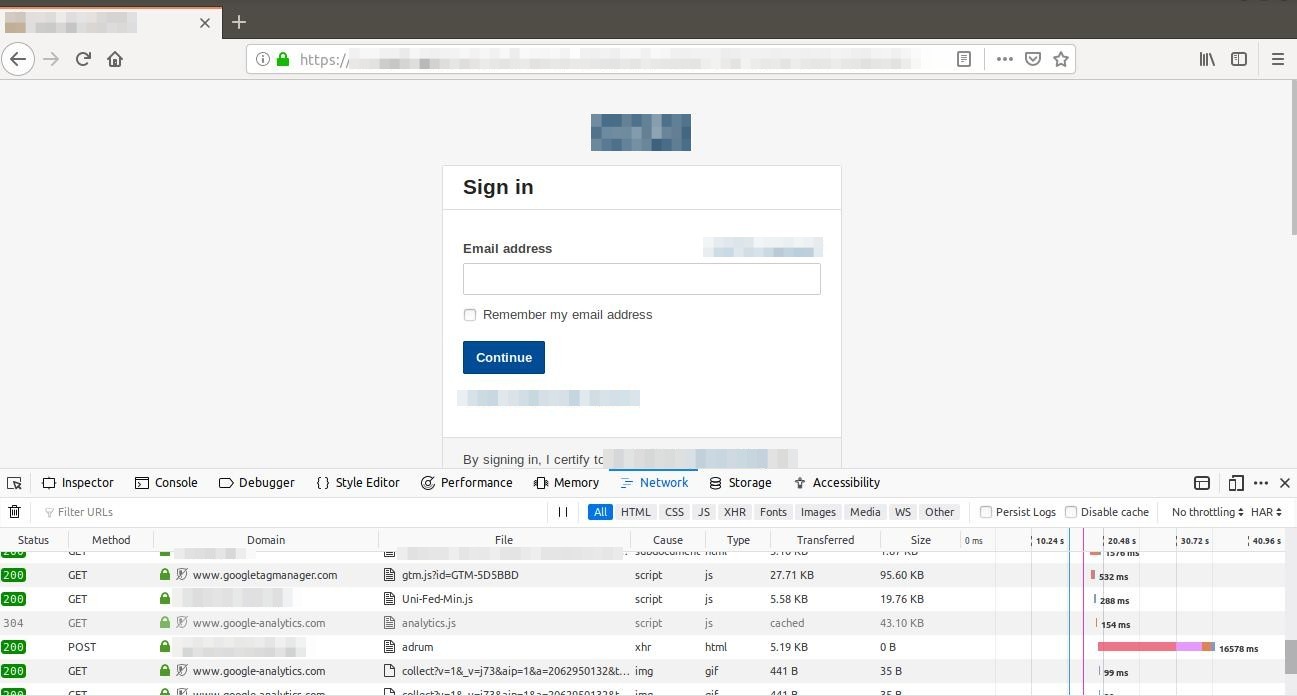The height and width of the screenshot is (696, 1297).
Task: Toggle reader view icon in address bar
Action: click(964, 59)
